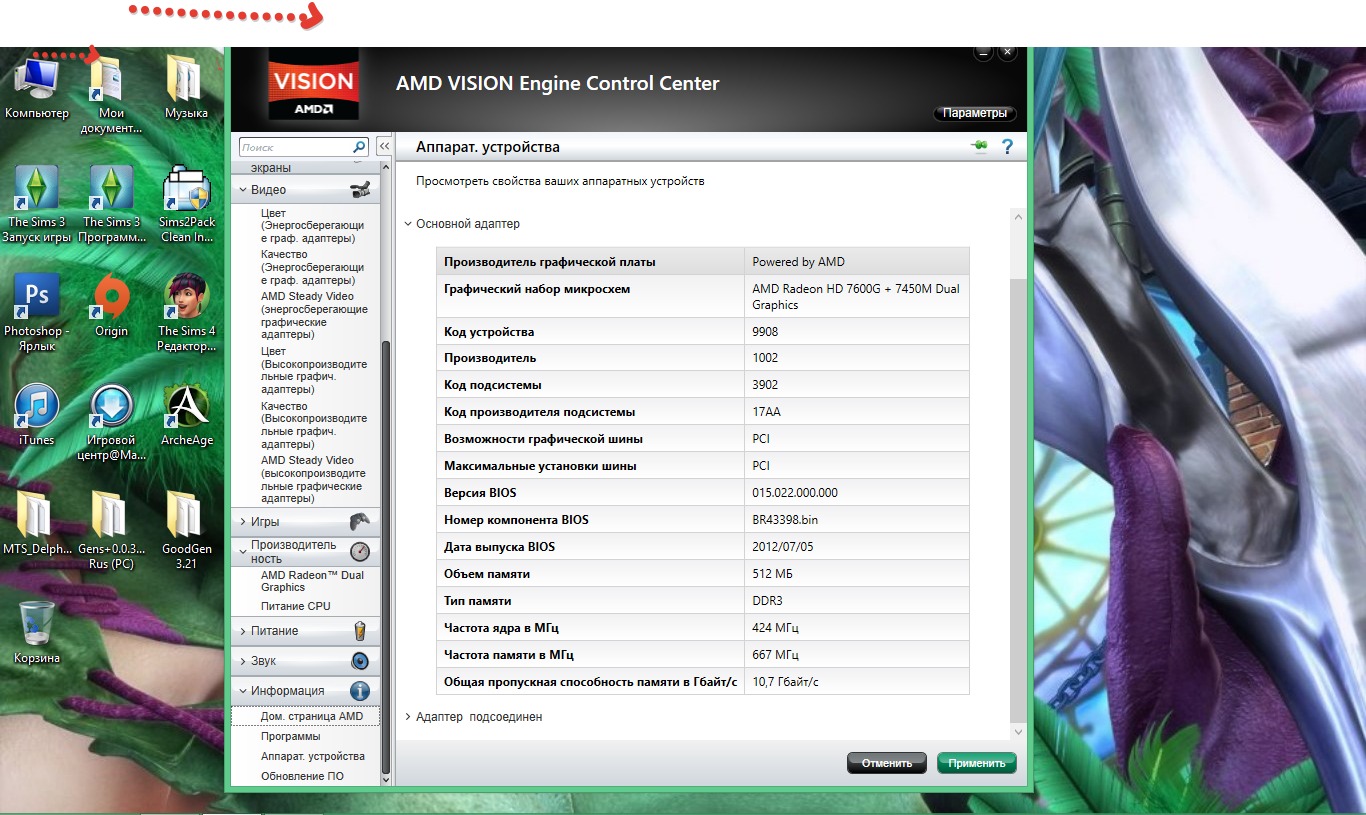Viewport: 1366px width, 815px height.
Task: Click the Питание battery icon
Action: (x=360, y=631)
